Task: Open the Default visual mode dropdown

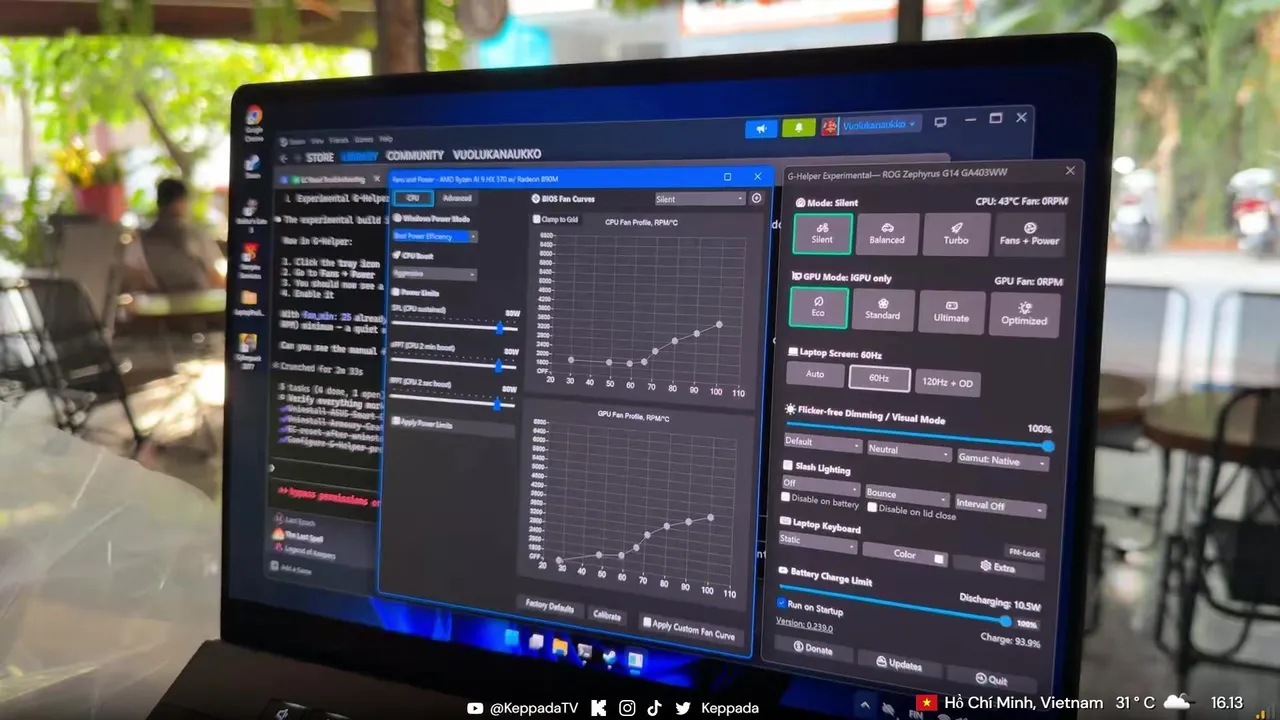Action: (822, 441)
